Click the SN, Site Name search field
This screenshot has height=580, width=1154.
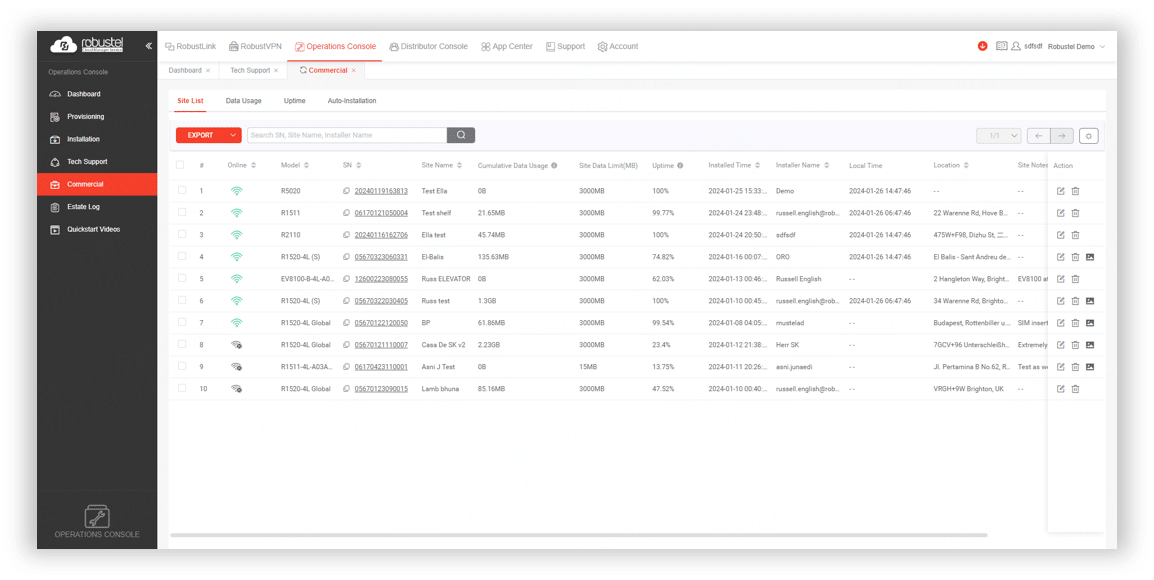pos(347,135)
